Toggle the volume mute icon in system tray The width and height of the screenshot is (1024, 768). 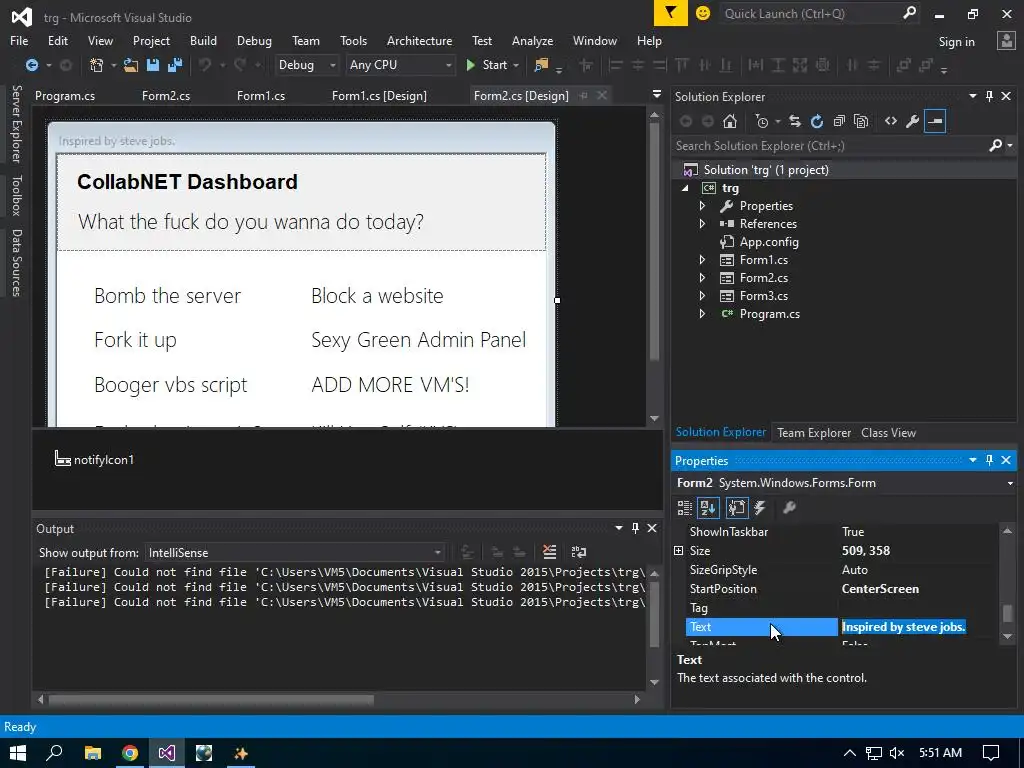pyautogui.click(x=897, y=753)
